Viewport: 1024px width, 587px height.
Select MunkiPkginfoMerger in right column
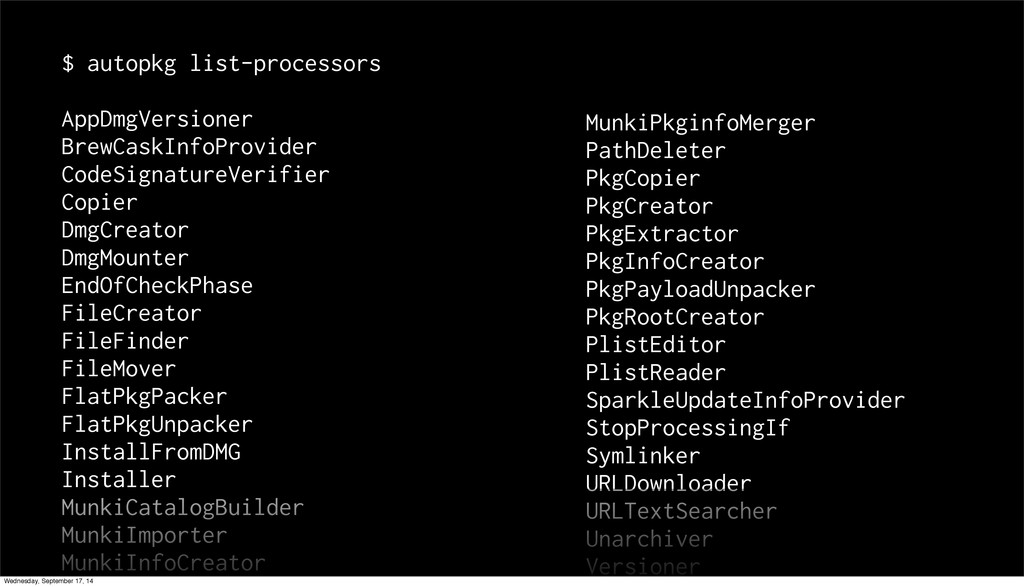pos(700,124)
